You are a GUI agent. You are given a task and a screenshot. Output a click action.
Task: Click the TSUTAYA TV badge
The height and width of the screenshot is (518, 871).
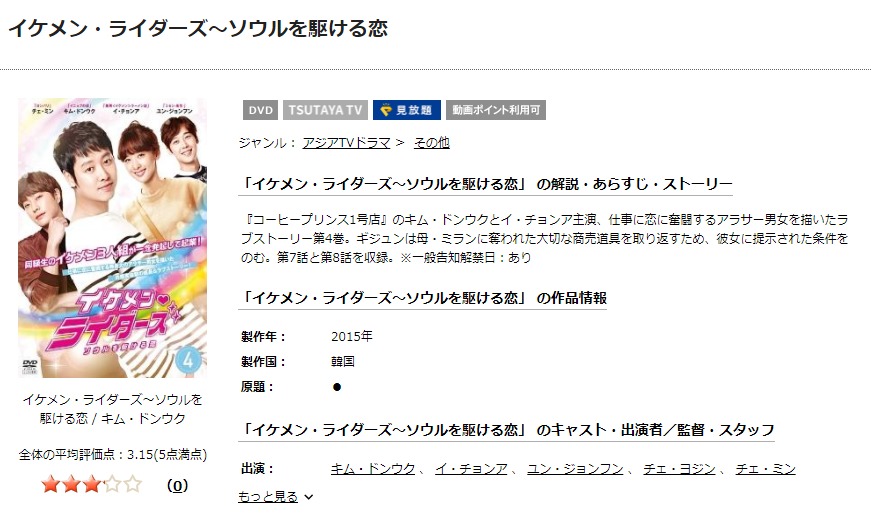(325, 110)
